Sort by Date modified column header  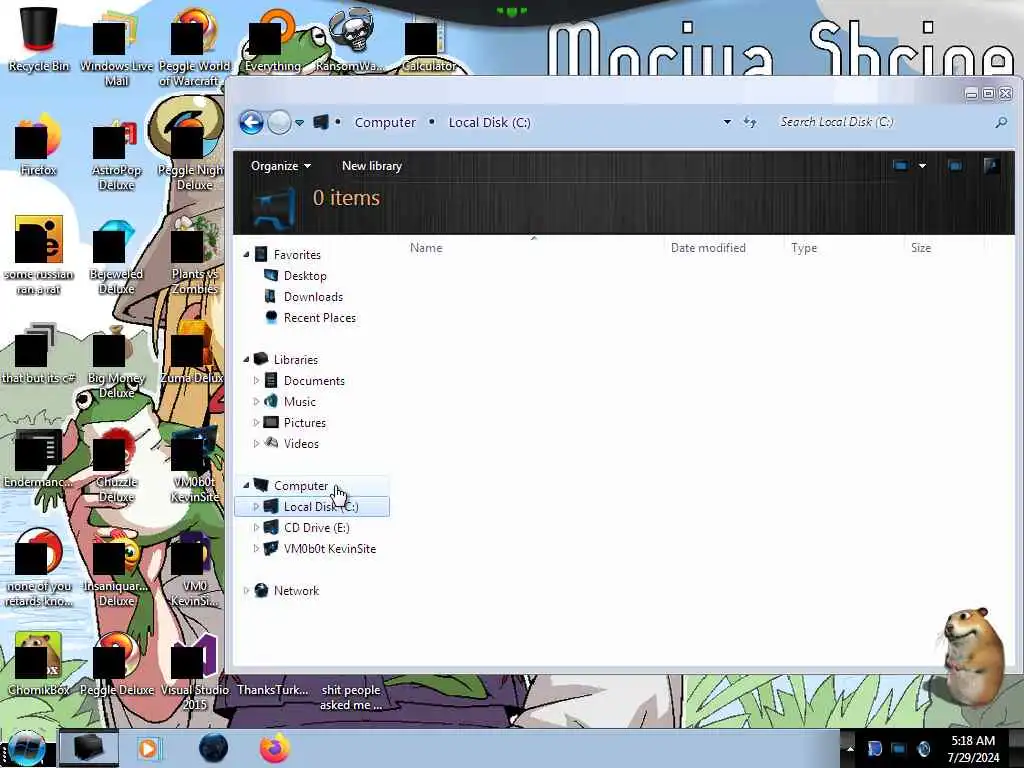pos(708,248)
